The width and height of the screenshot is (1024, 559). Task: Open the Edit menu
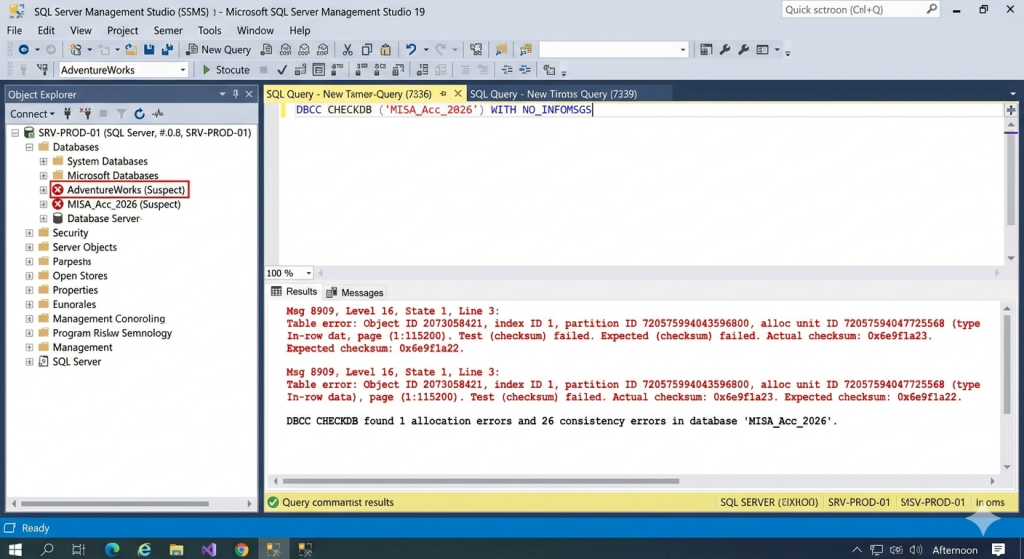(46, 30)
